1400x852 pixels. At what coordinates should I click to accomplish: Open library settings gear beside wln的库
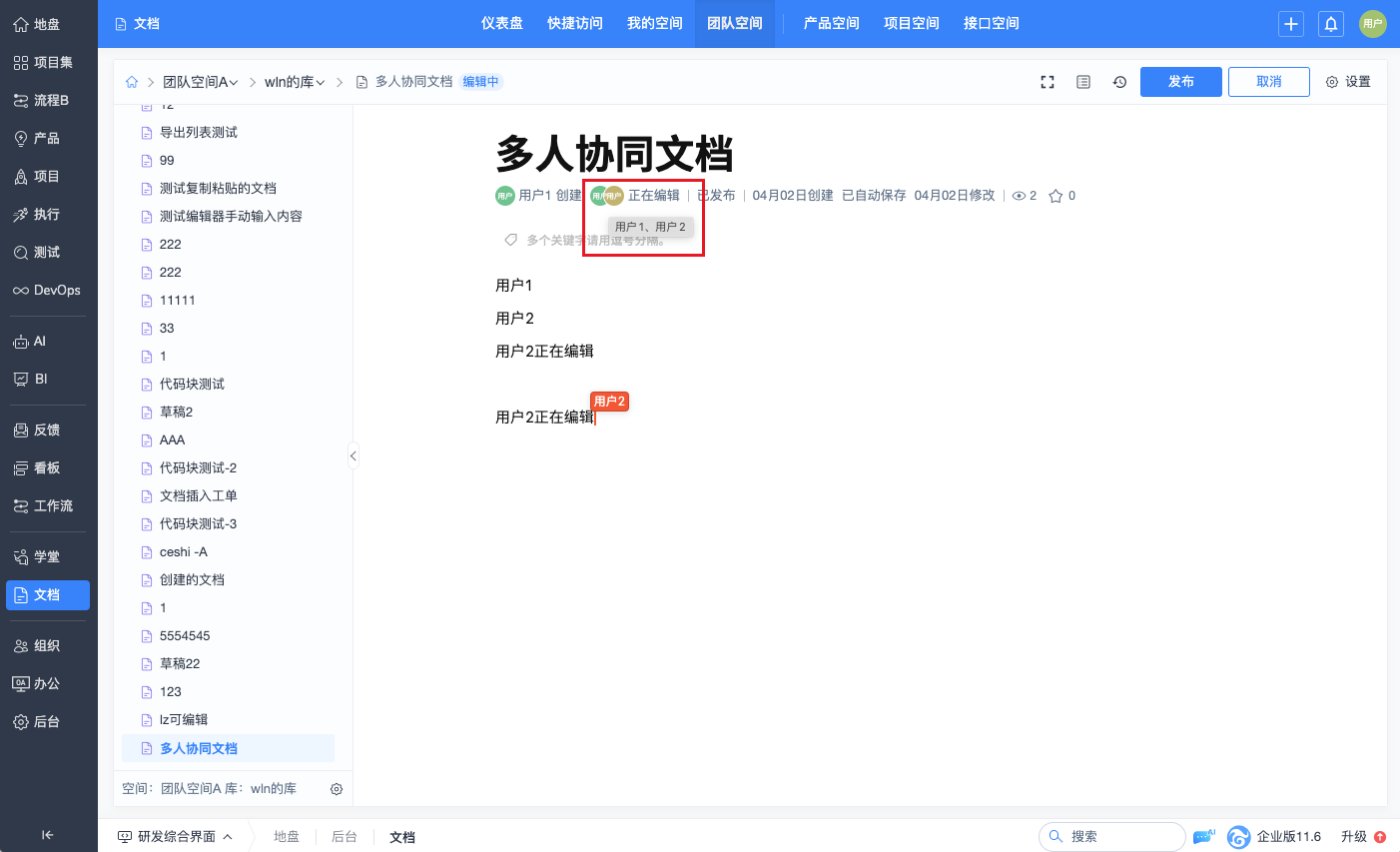tap(337, 789)
